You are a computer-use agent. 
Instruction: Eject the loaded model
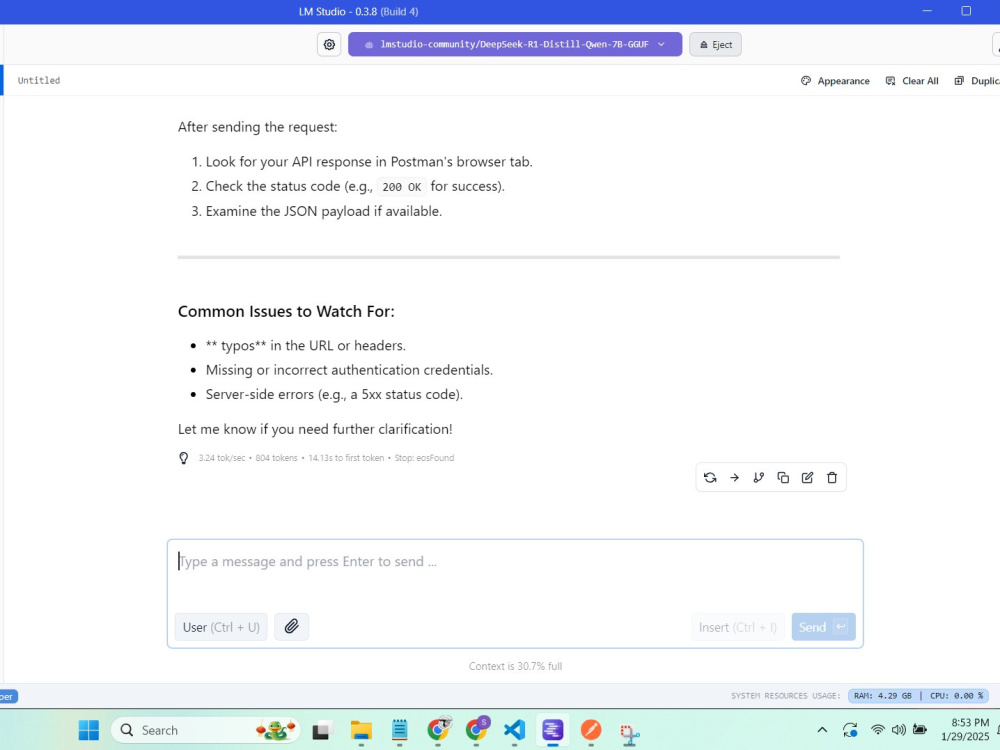click(715, 45)
